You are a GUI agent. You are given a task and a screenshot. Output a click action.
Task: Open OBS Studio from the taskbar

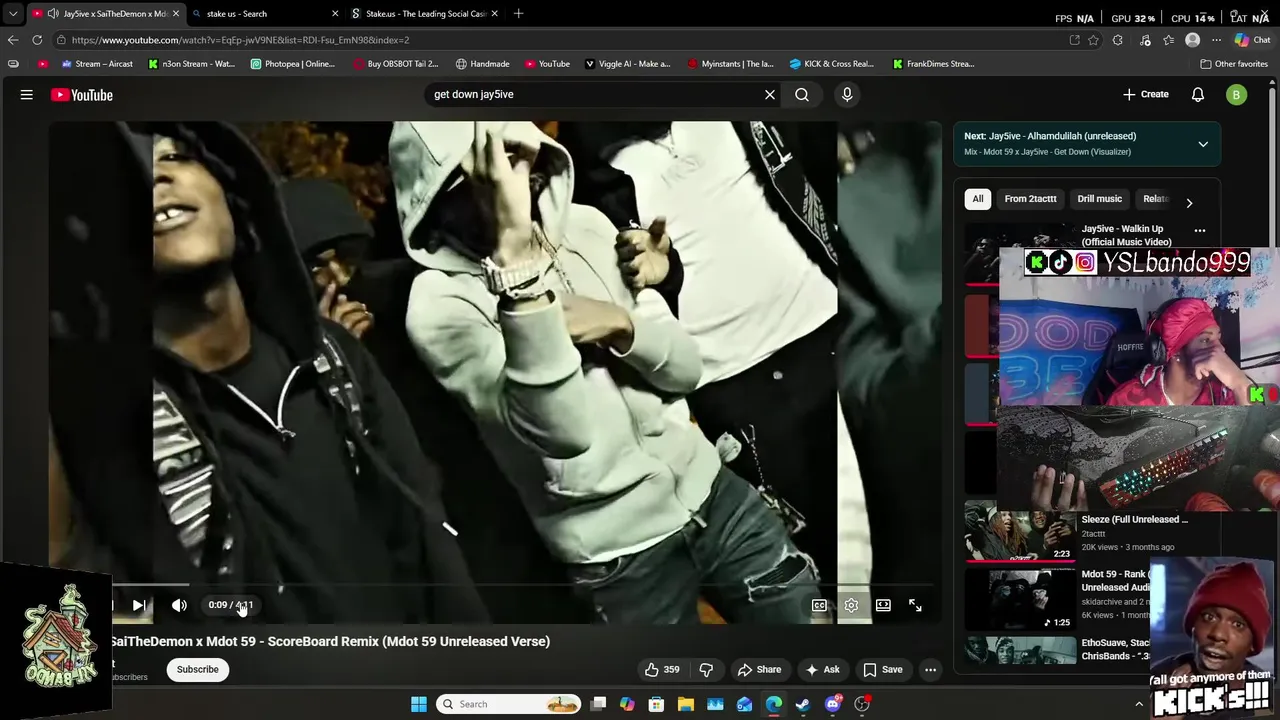click(862, 704)
